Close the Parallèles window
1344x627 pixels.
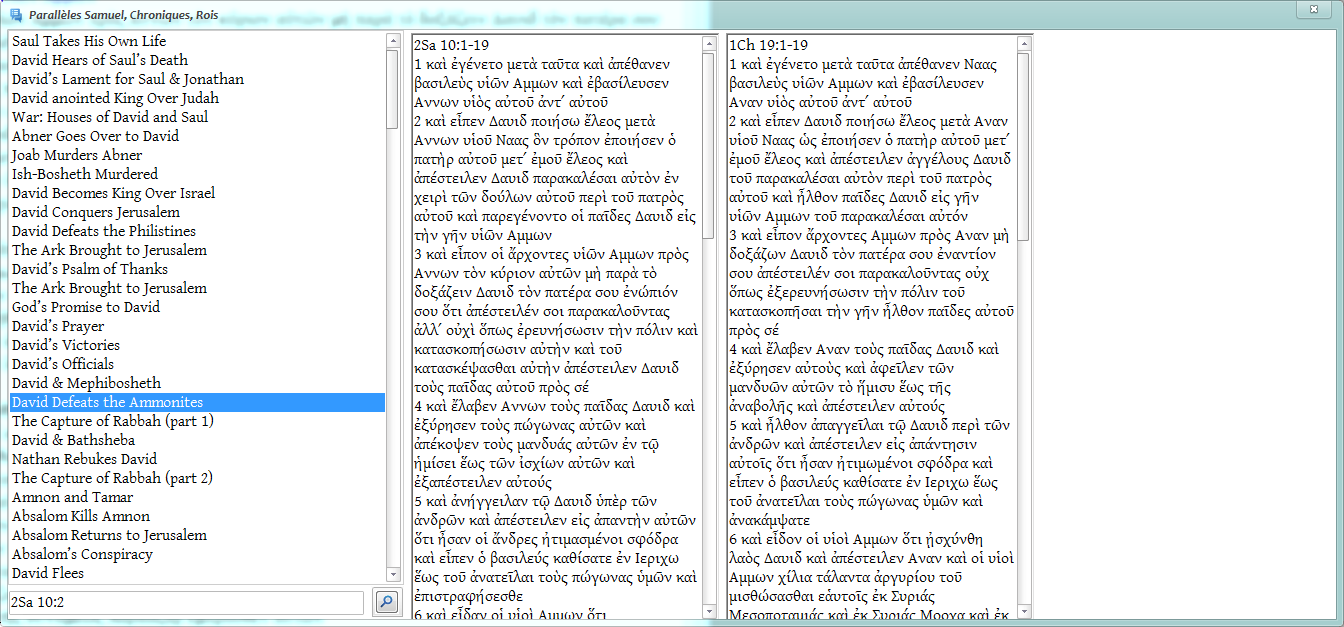click(x=1313, y=9)
